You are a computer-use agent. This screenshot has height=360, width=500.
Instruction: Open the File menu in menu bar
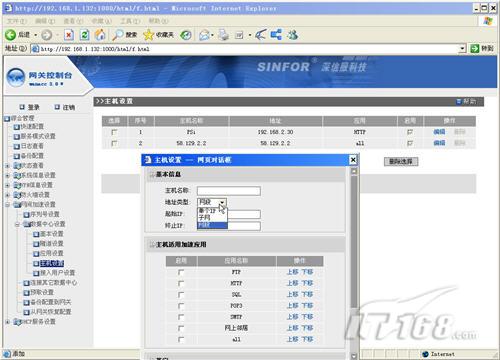tap(16, 21)
